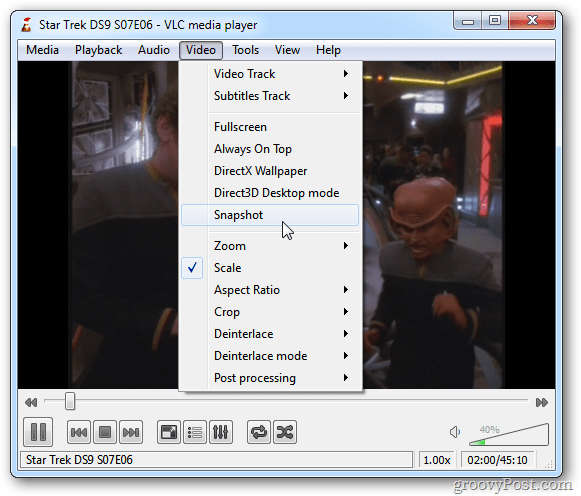Toggle fullscreen video icon in controls

point(169,432)
